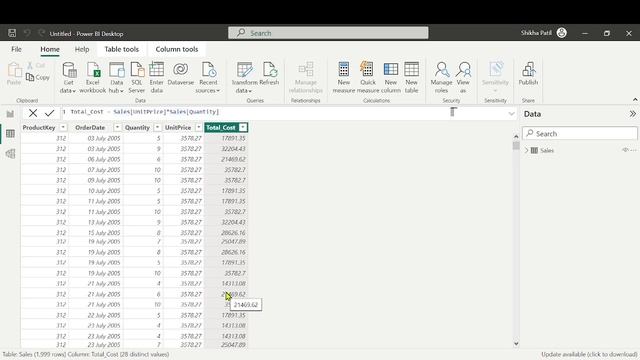Screen dimensions: 640x360
Task: Click the scroll up arrow
Action: coord(516,136)
